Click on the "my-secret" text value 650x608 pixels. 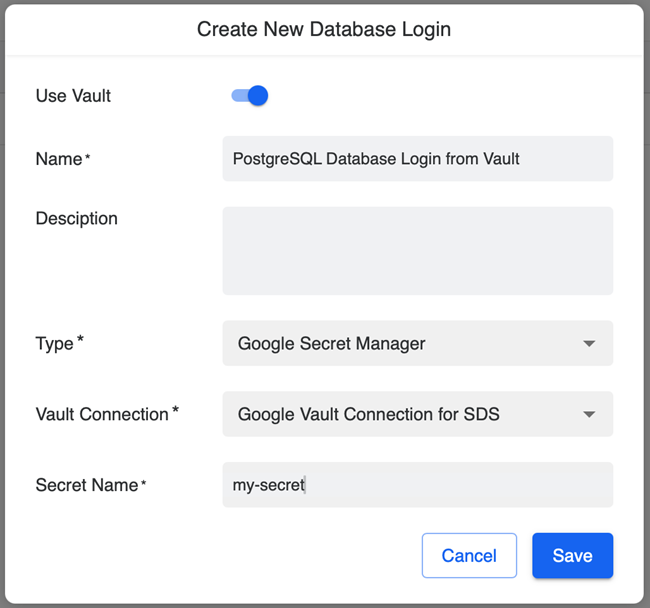tap(268, 485)
